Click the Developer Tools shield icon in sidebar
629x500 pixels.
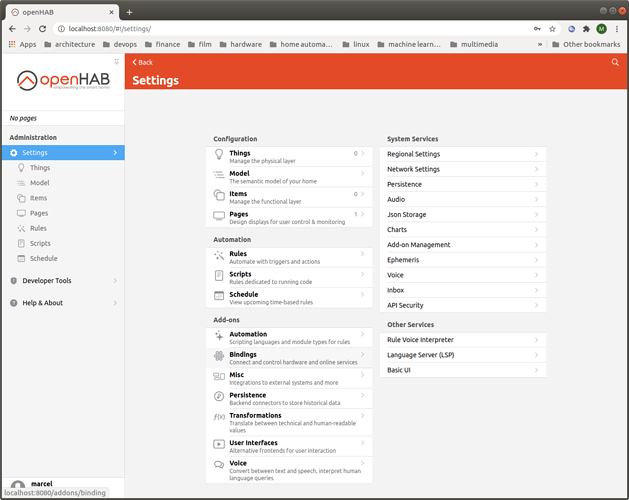[14, 281]
